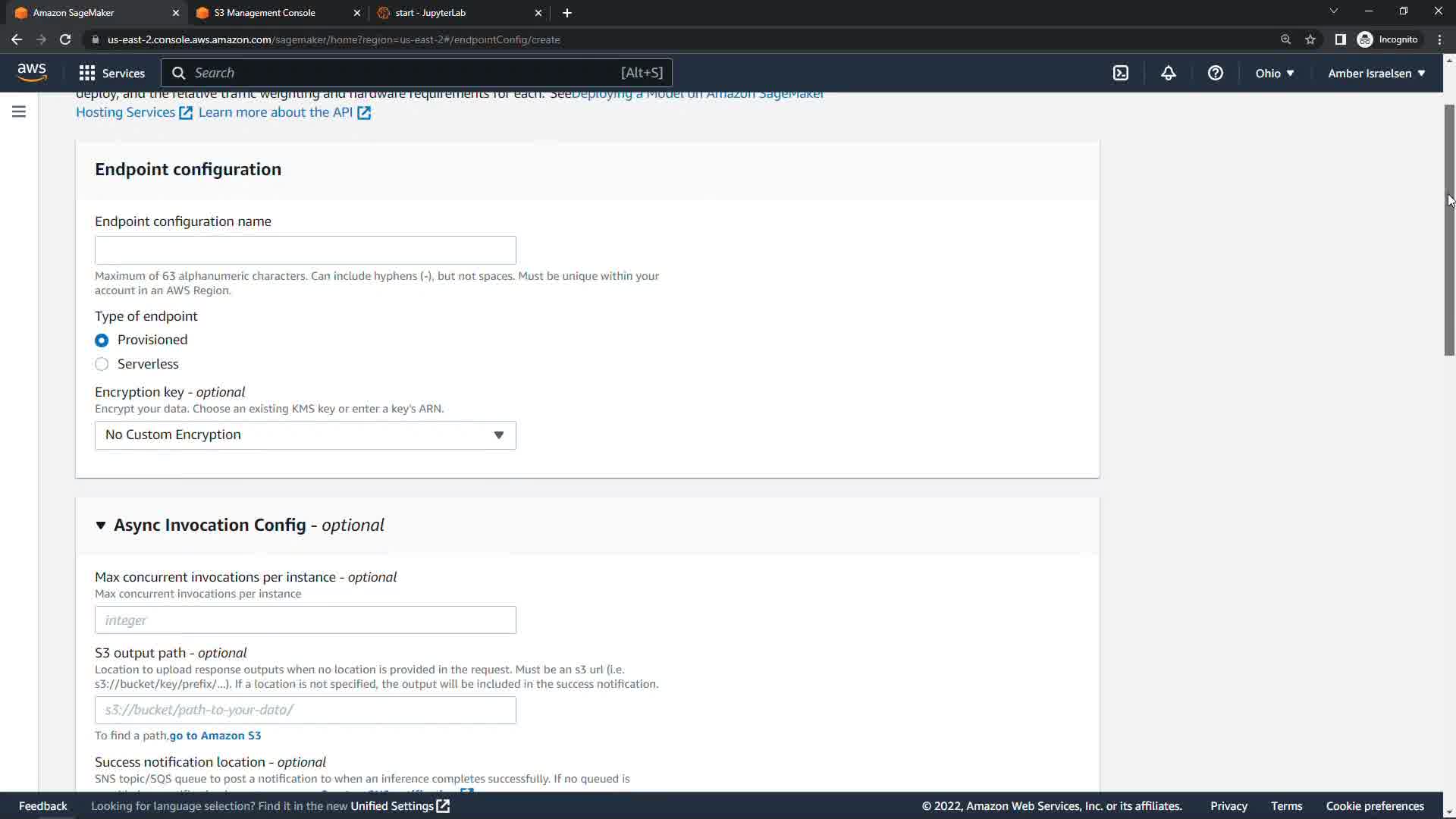Open the help question mark icon
This screenshot has height=819, width=1456.
point(1215,73)
